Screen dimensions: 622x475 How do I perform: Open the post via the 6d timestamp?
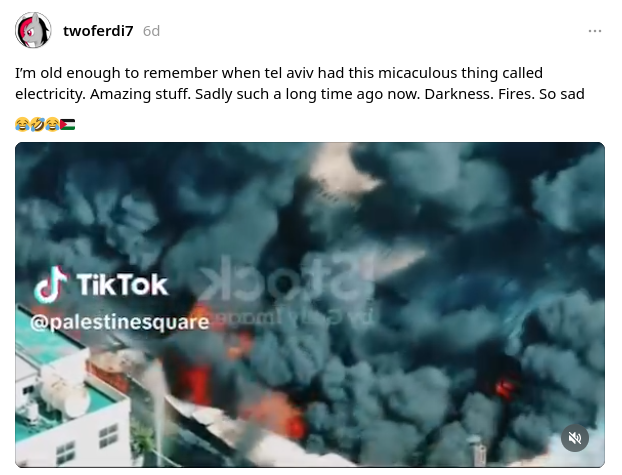151,31
